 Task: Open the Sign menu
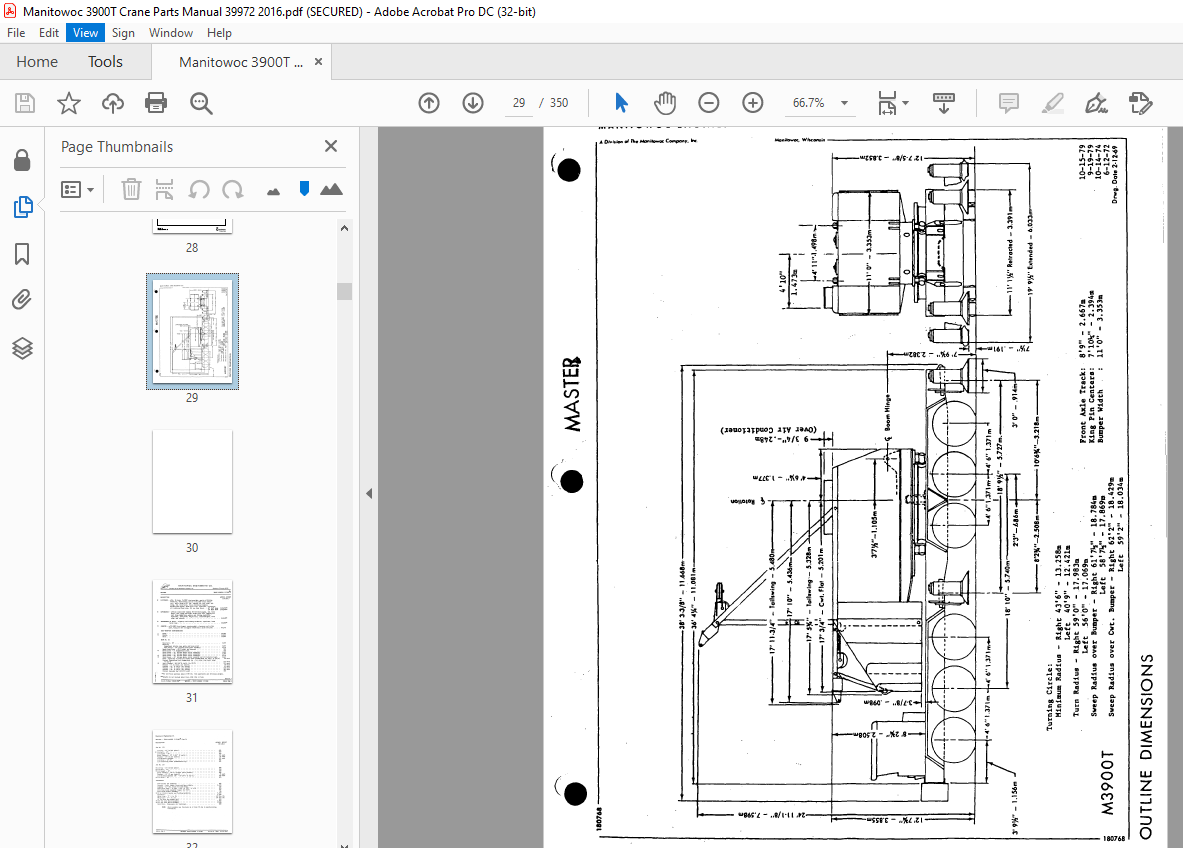coord(123,32)
